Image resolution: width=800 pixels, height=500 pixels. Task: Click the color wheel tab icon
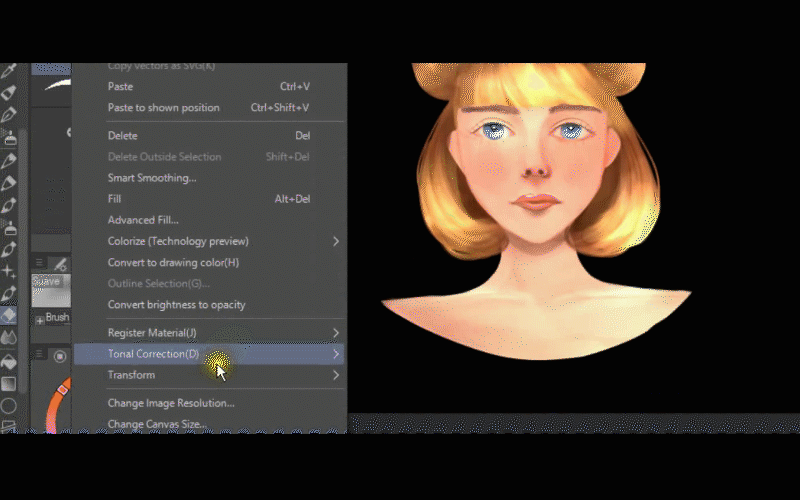(x=60, y=356)
